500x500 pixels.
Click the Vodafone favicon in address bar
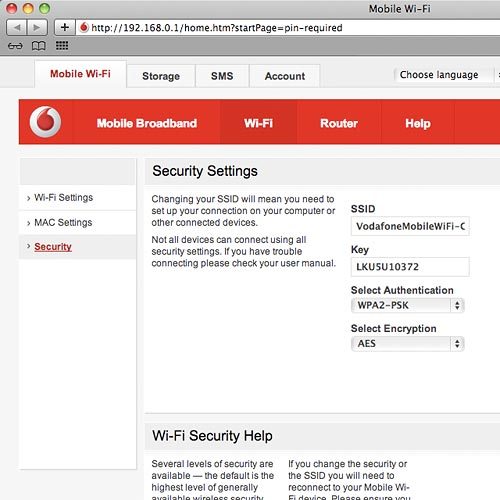pos(84,27)
